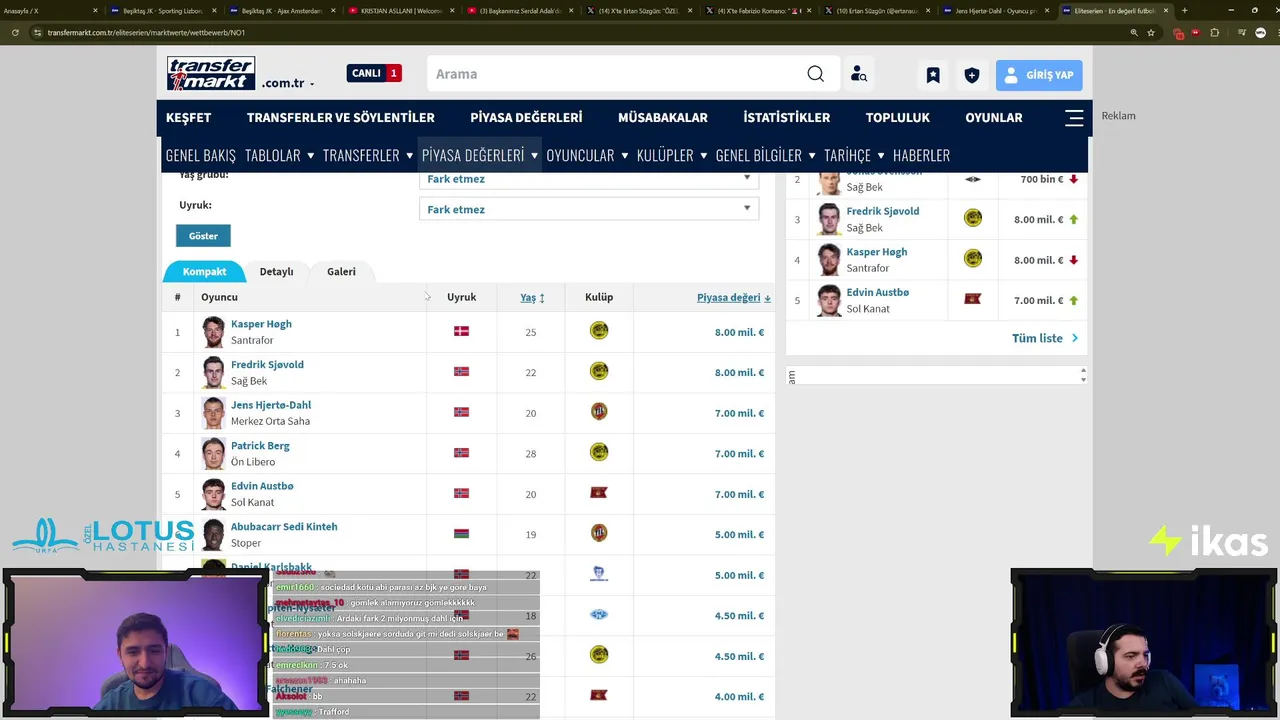Screen dimensions: 1280x720
Task: Click Kasper Høgh's club crest in main table
Action: 599,331
